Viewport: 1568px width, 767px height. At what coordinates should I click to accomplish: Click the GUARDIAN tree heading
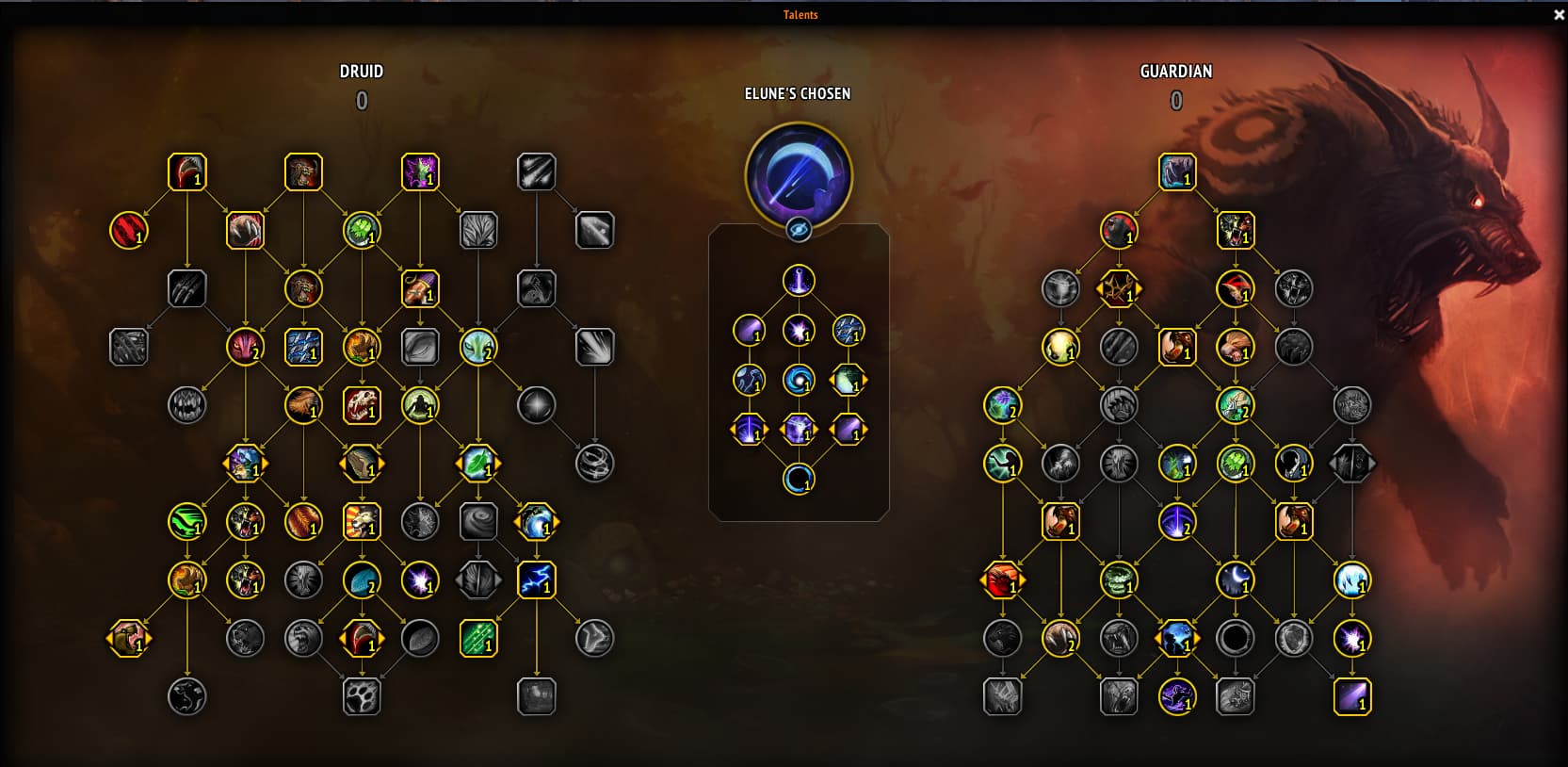point(1176,71)
